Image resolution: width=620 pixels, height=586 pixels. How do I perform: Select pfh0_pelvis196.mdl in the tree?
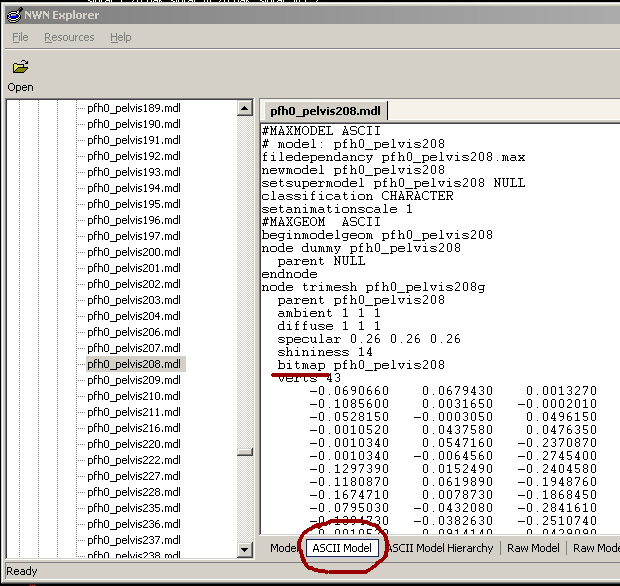pos(134,220)
